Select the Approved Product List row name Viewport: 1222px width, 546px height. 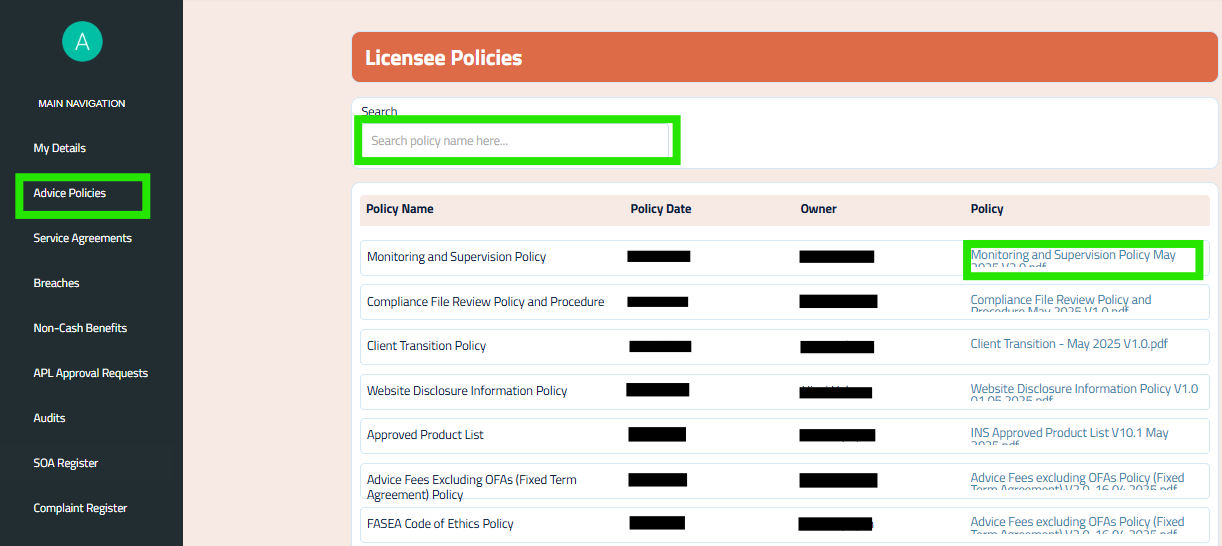click(425, 435)
